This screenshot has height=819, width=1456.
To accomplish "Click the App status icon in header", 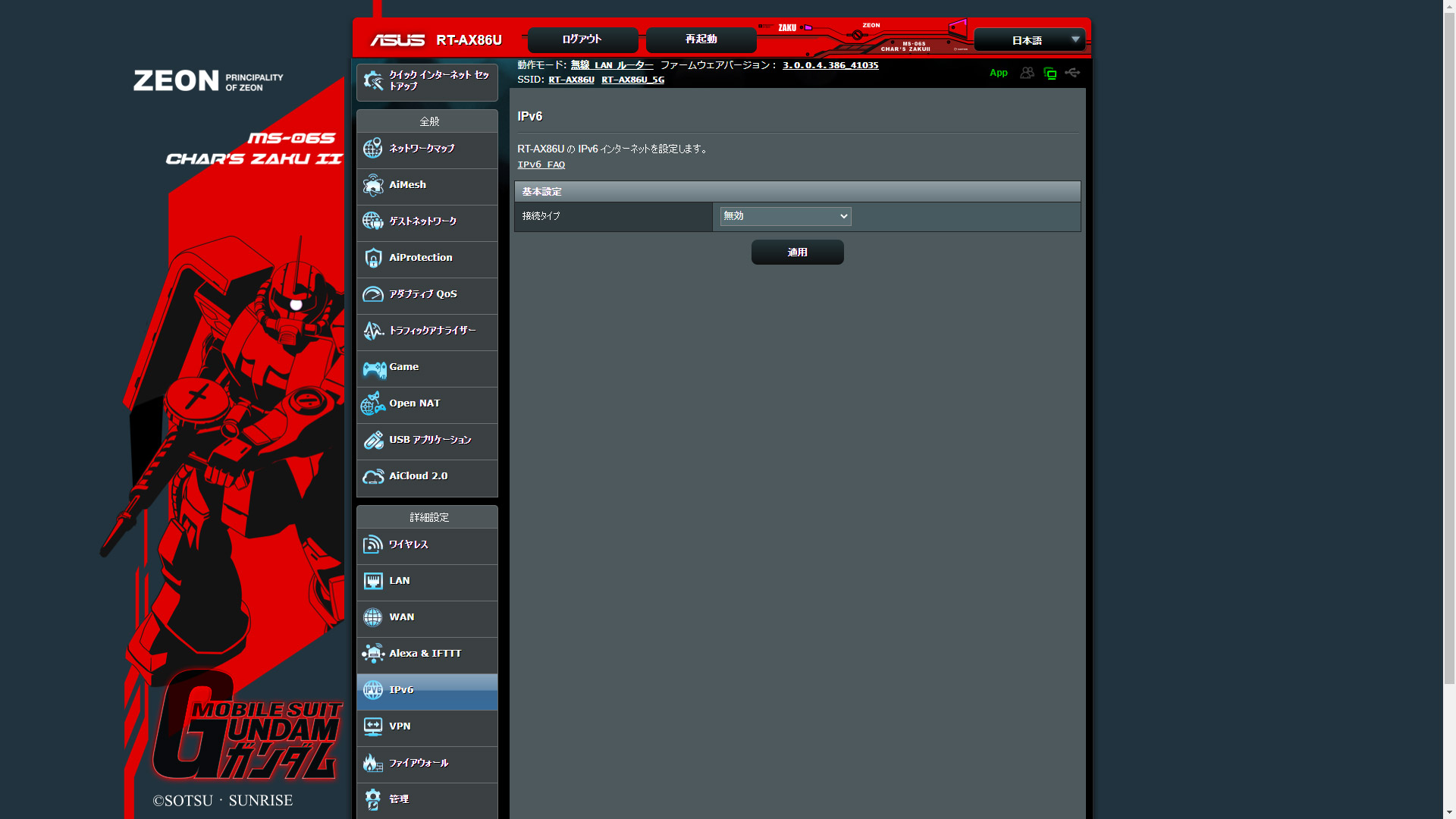I will click(x=998, y=73).
